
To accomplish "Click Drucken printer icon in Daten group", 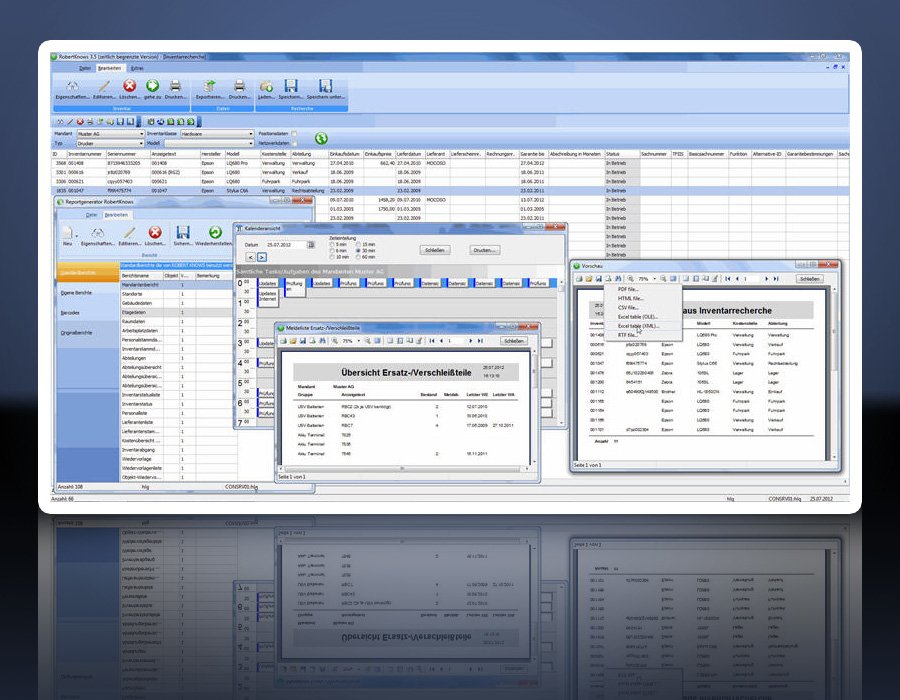I will (x=239, y=86).
